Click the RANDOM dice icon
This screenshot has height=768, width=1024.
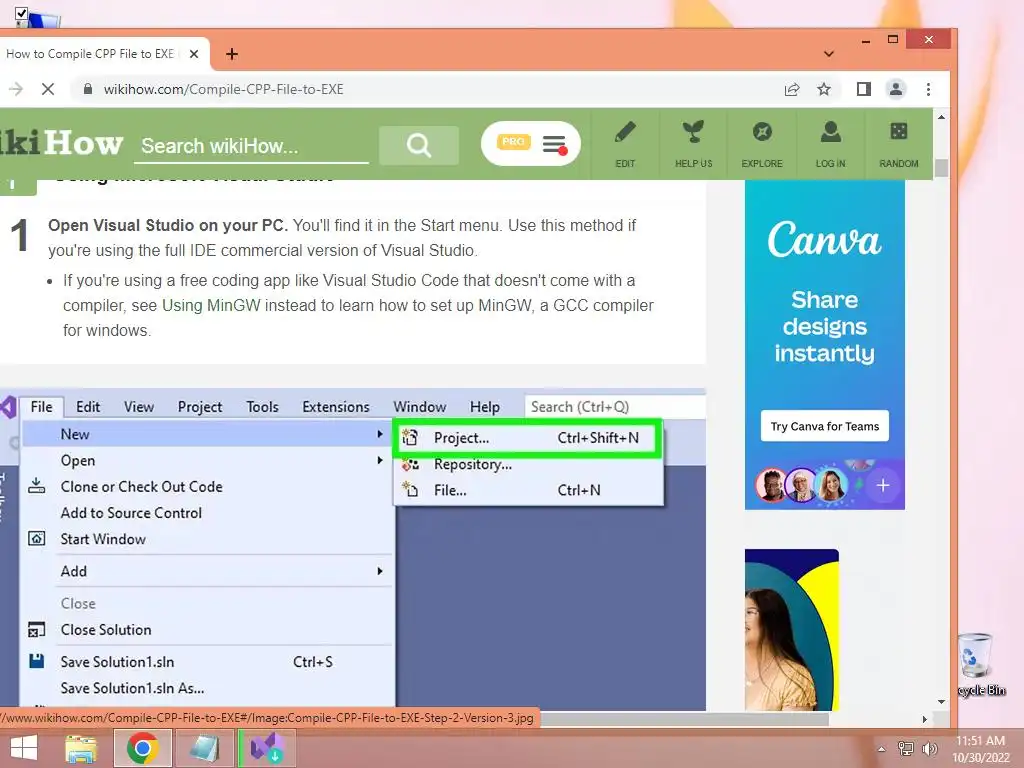(899, 131)
